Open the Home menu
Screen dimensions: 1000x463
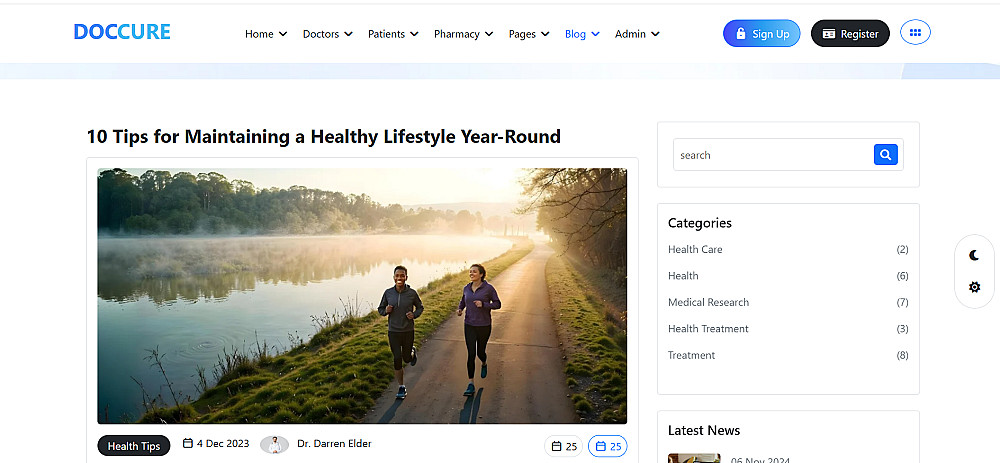266,34
